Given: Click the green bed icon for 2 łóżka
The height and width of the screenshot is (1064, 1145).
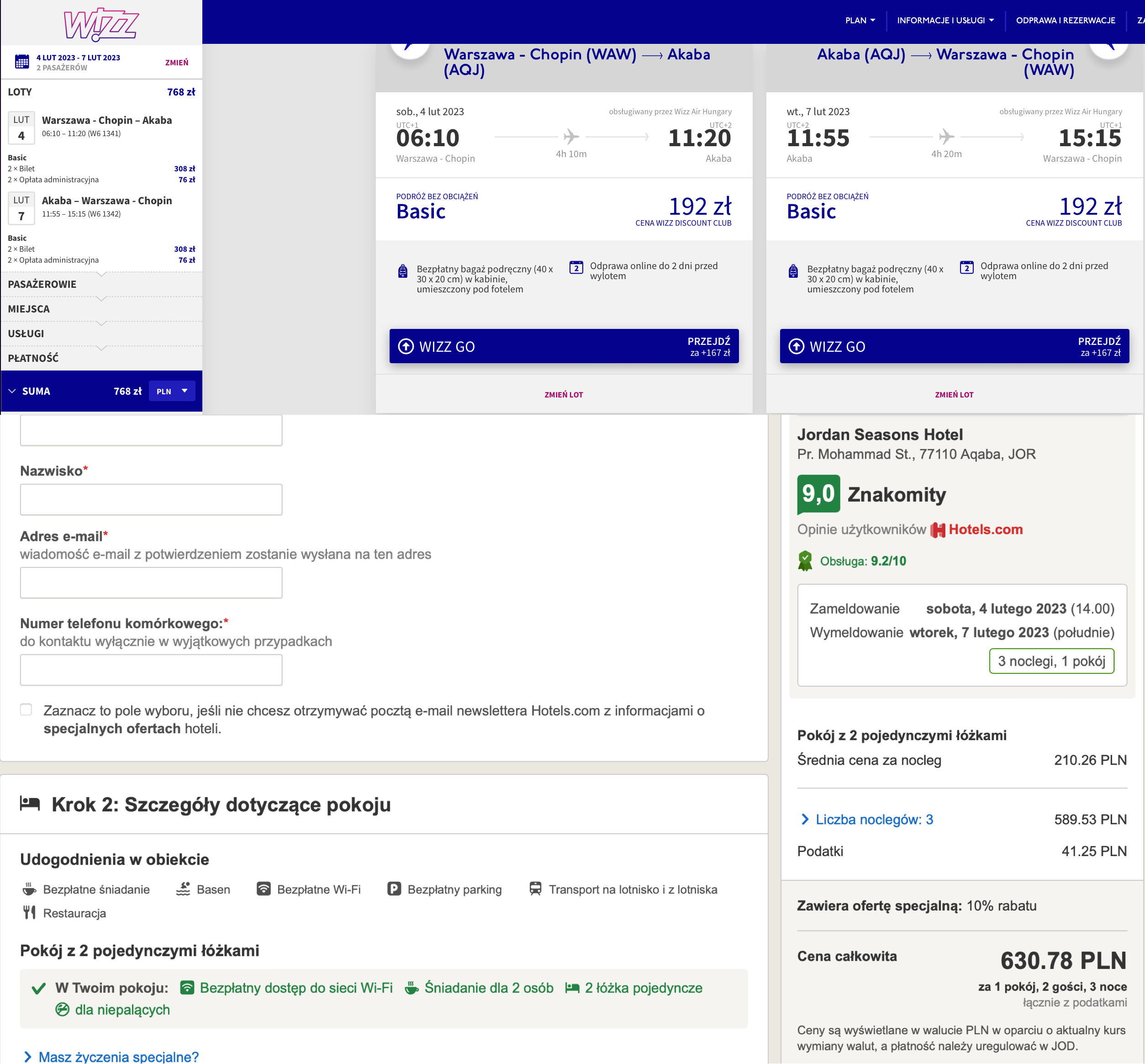Looking at the screenshot, I should tap(572, 988).
